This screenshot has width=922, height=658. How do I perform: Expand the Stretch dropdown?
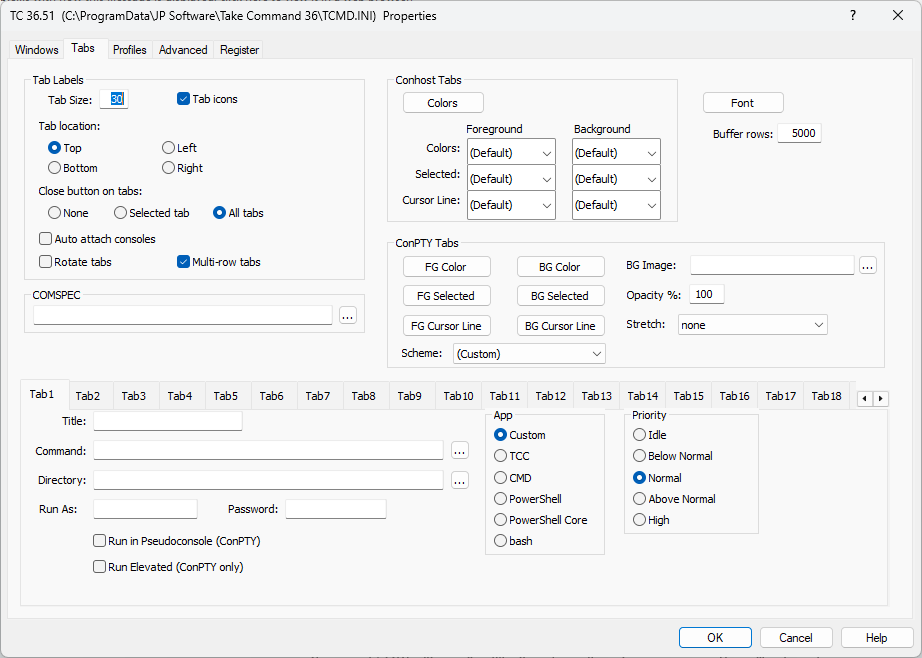(x=753, y=325)
